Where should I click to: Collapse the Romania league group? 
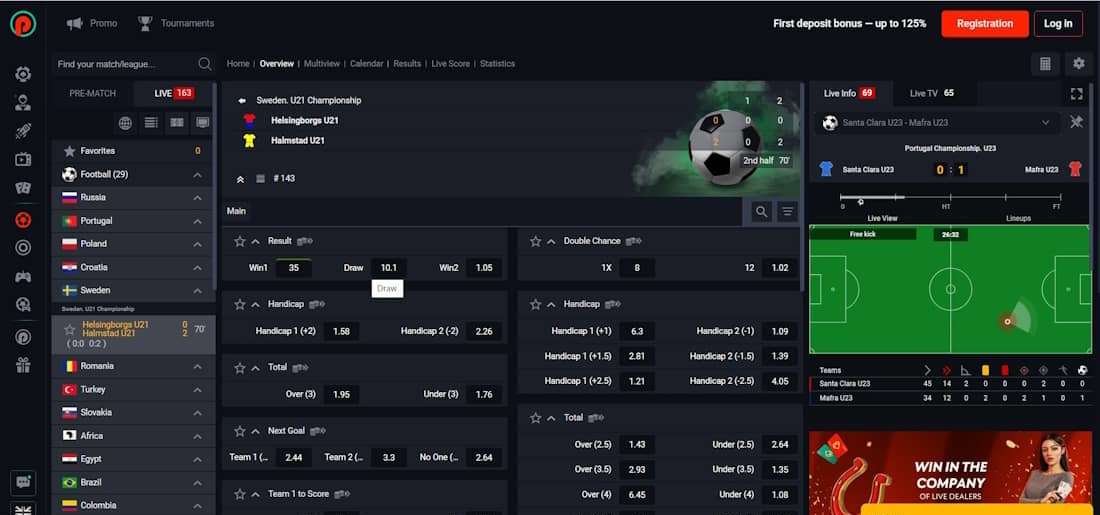coord(198,366)
